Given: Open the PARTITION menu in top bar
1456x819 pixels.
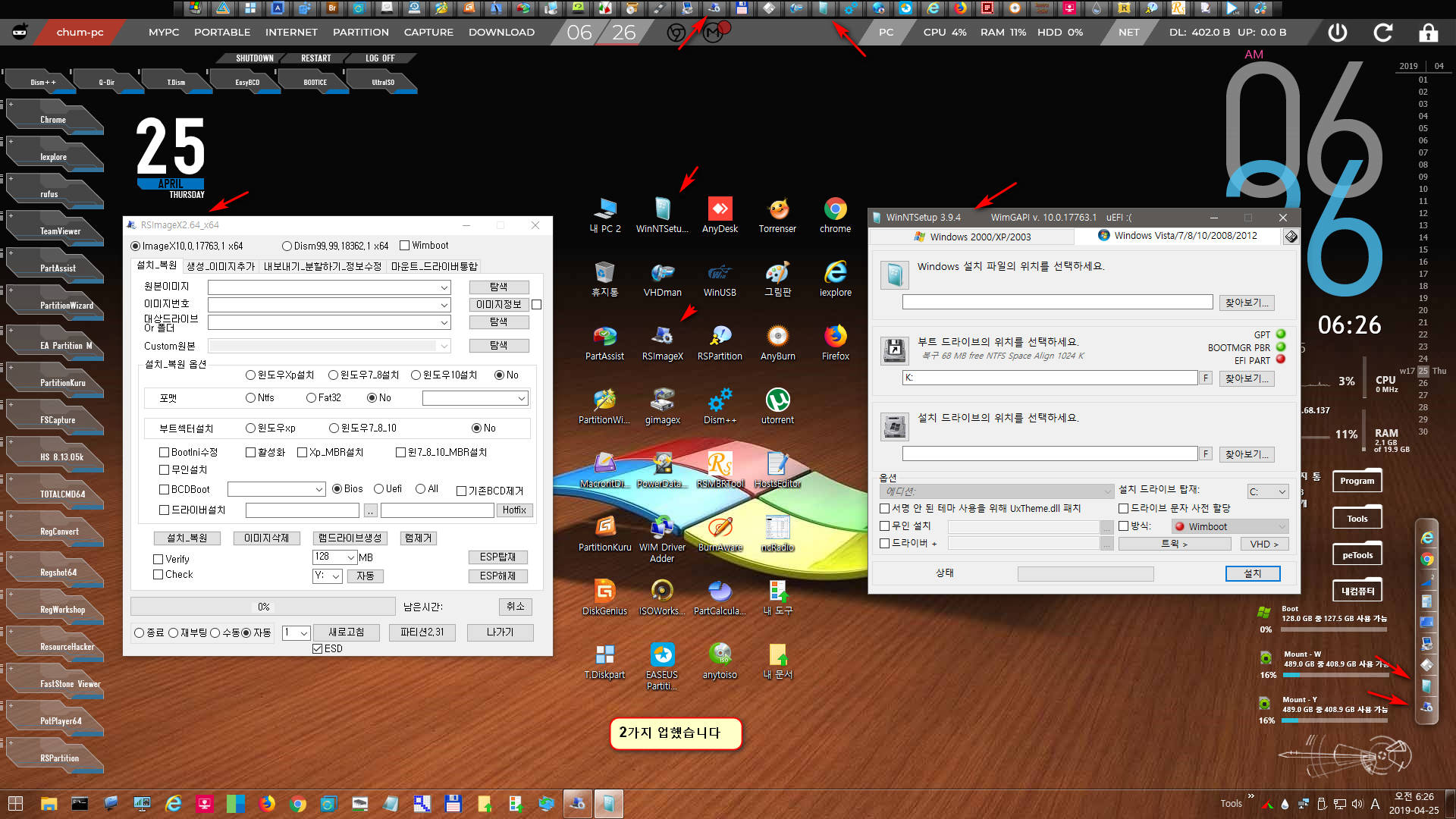Looking at the screenshot, I should 361,33.
